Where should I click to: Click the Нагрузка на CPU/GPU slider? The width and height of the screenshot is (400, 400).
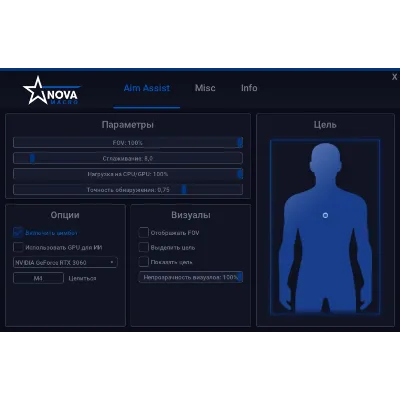pos(128,174)
